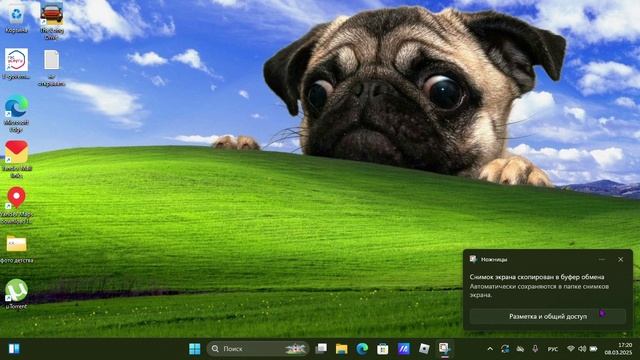Open Wi-Fi network tray icon
640x360 pixels.
click(571, 349)
